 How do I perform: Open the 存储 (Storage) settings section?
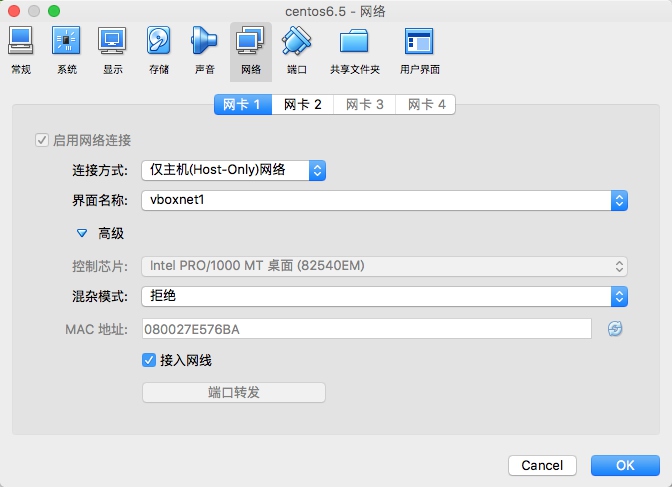(159, 51)
